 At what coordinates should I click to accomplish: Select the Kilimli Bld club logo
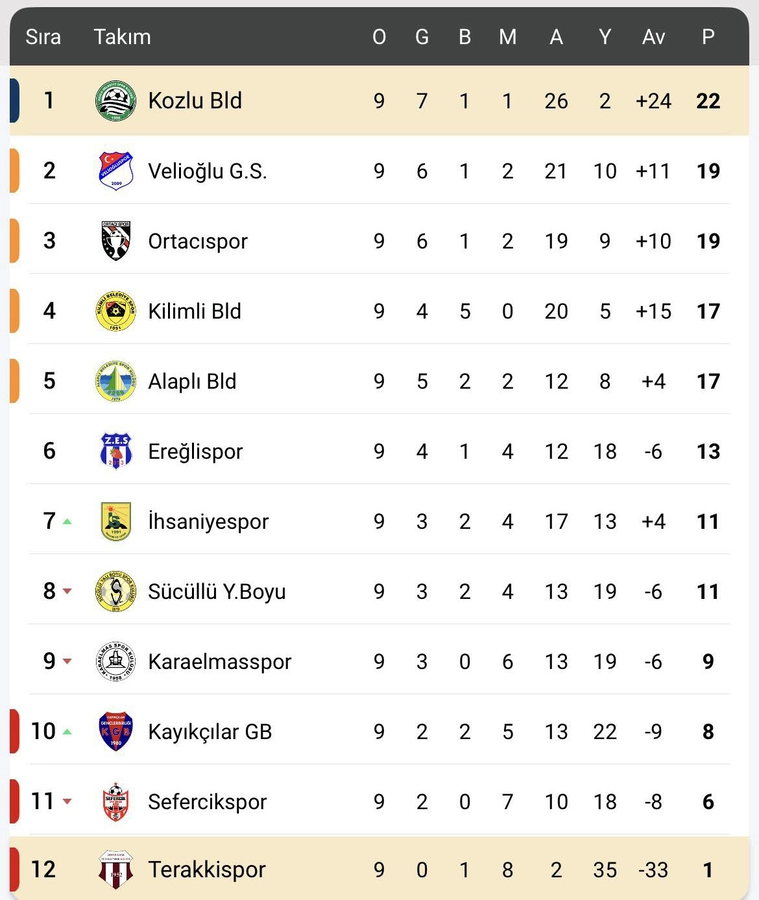point(115,311)
